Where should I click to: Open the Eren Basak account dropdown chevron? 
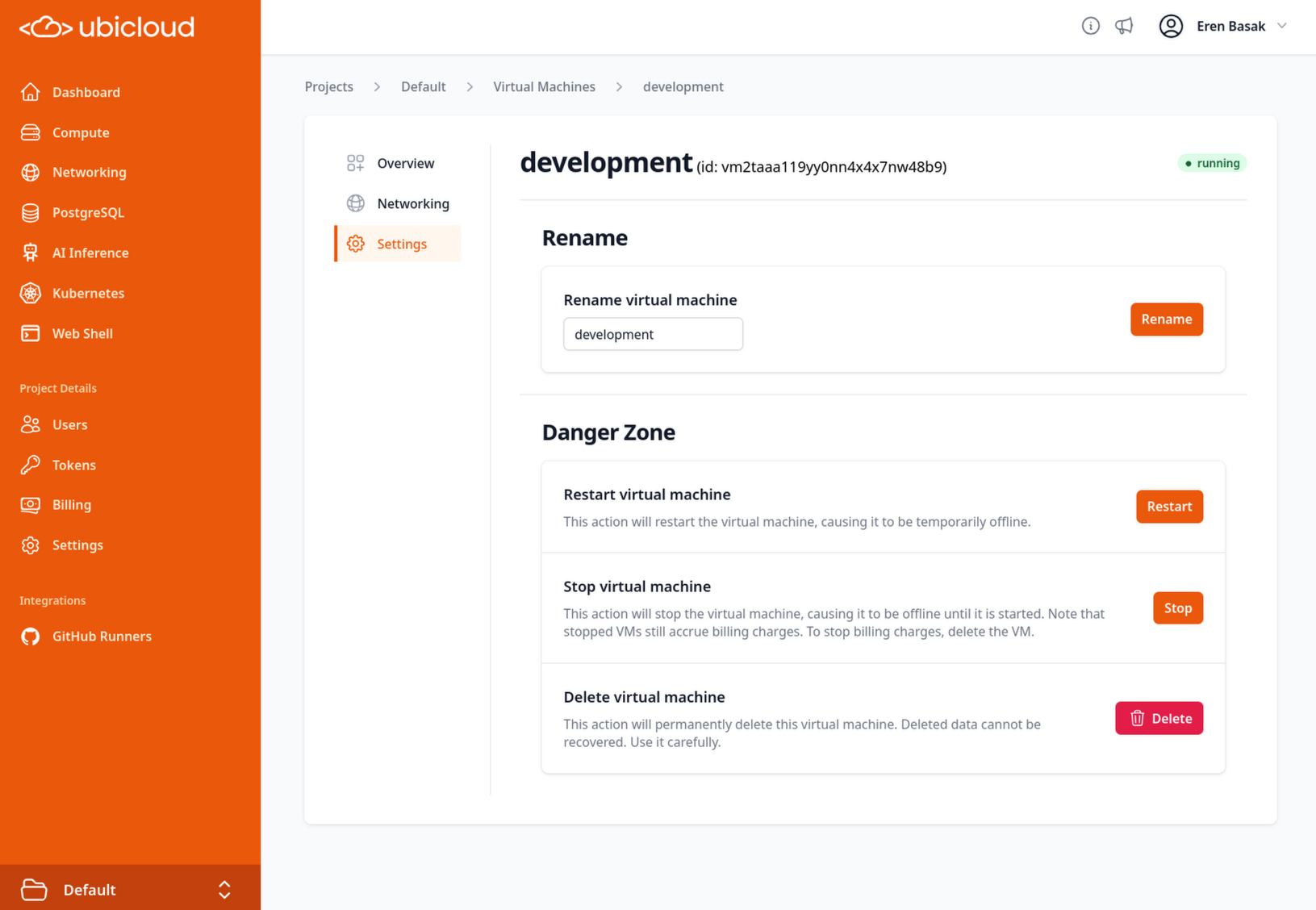click(x=1282, y=26)
